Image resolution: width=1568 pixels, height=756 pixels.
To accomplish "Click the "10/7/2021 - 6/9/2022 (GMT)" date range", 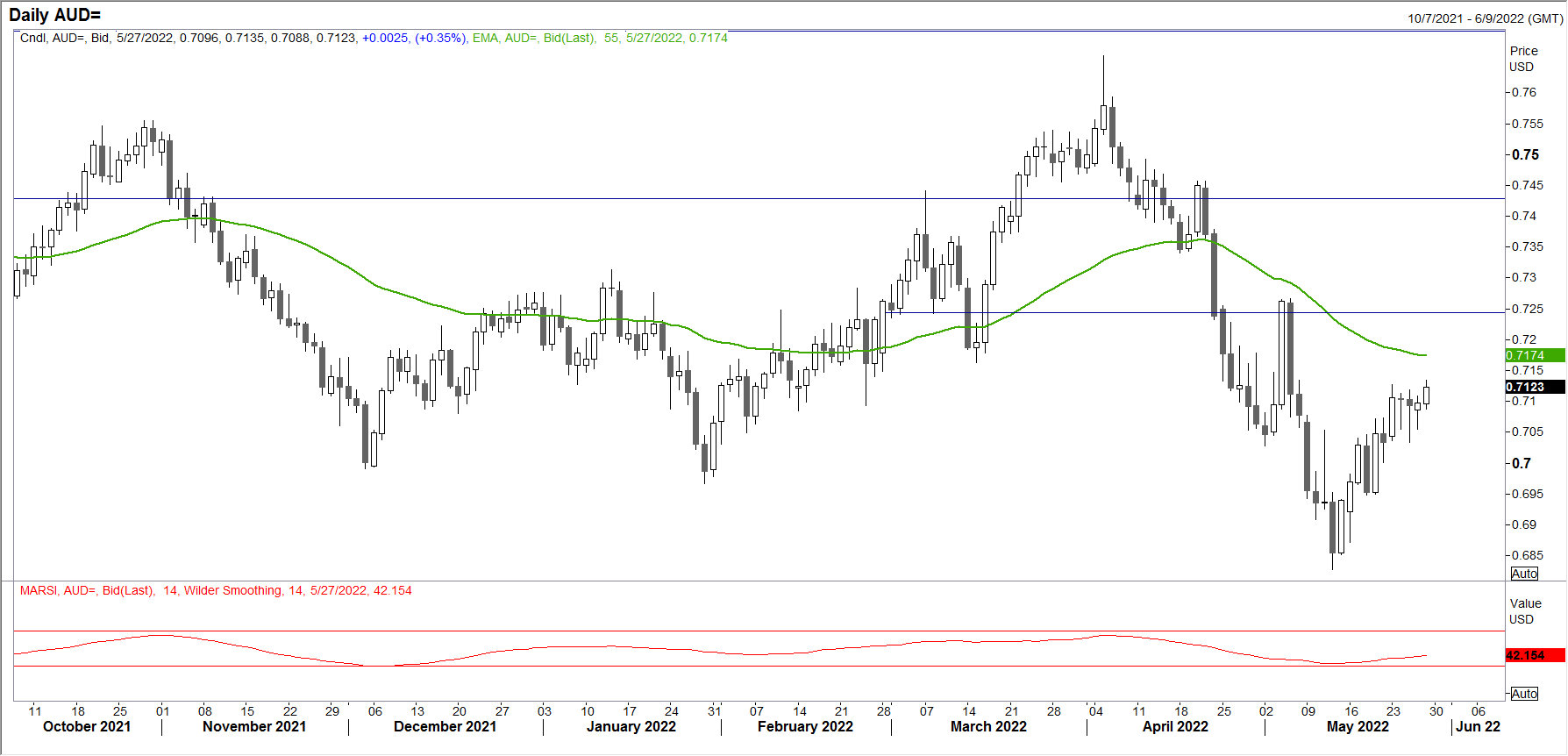I will click(1485, 18).
